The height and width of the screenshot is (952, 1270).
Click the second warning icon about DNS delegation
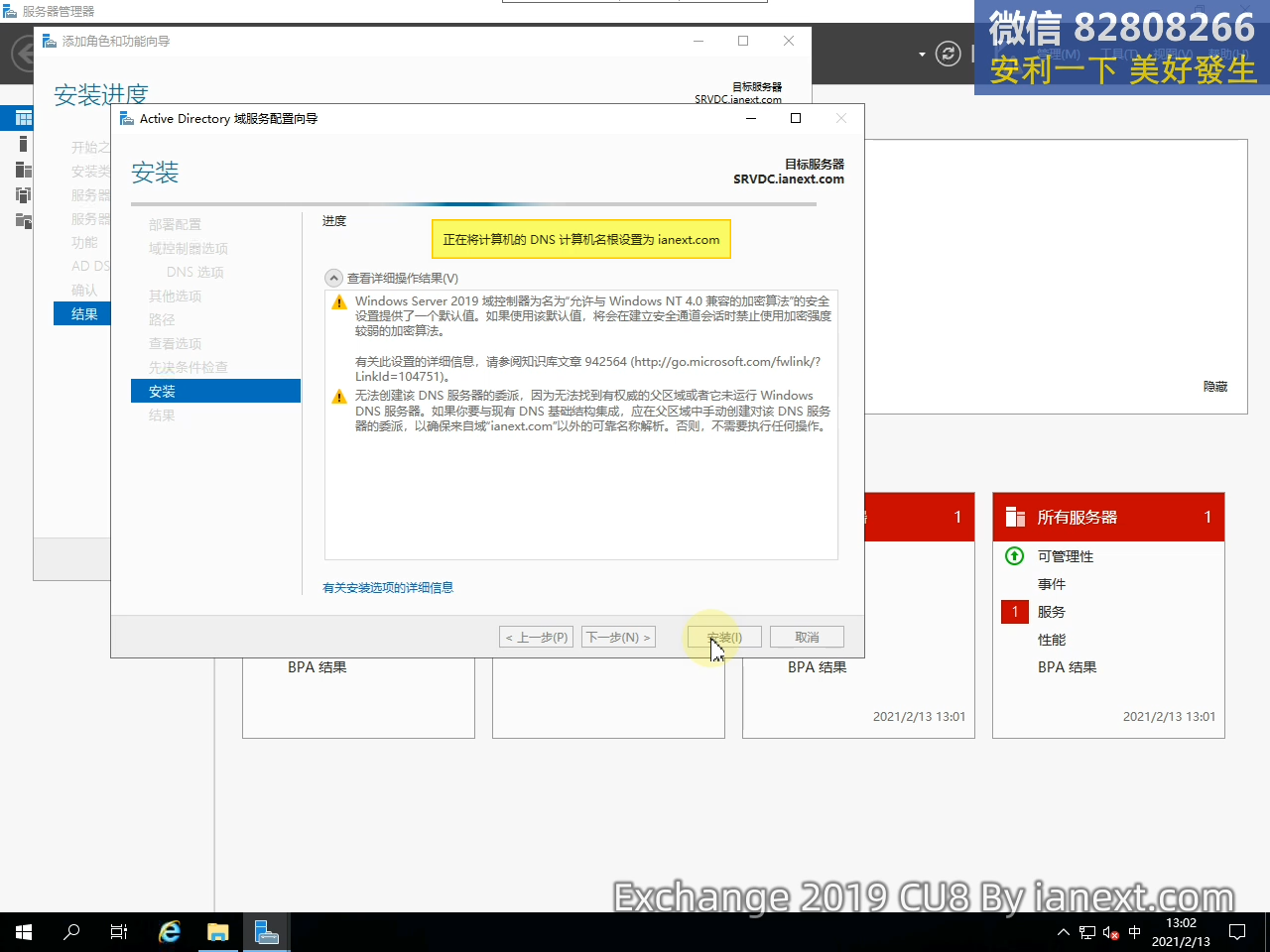[x=339, y=397]
